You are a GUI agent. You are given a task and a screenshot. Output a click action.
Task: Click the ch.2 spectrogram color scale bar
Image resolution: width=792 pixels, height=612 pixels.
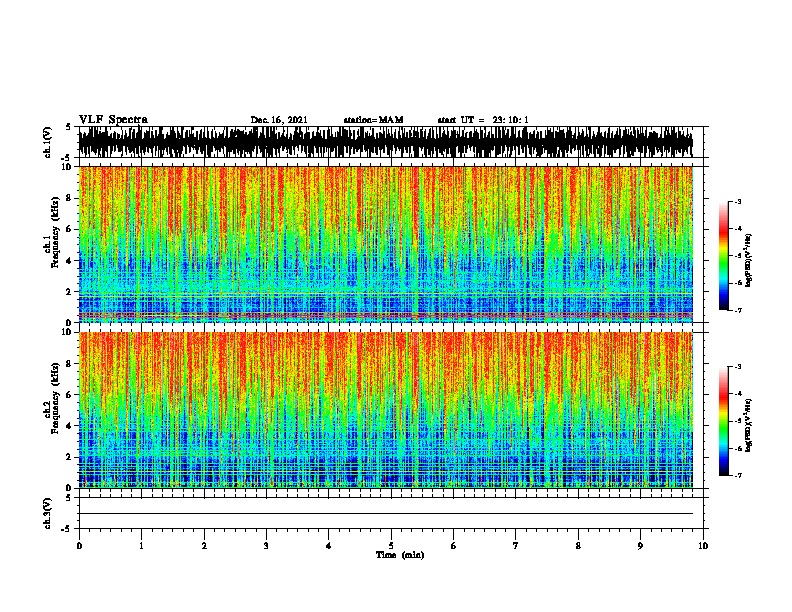(724, 421)
